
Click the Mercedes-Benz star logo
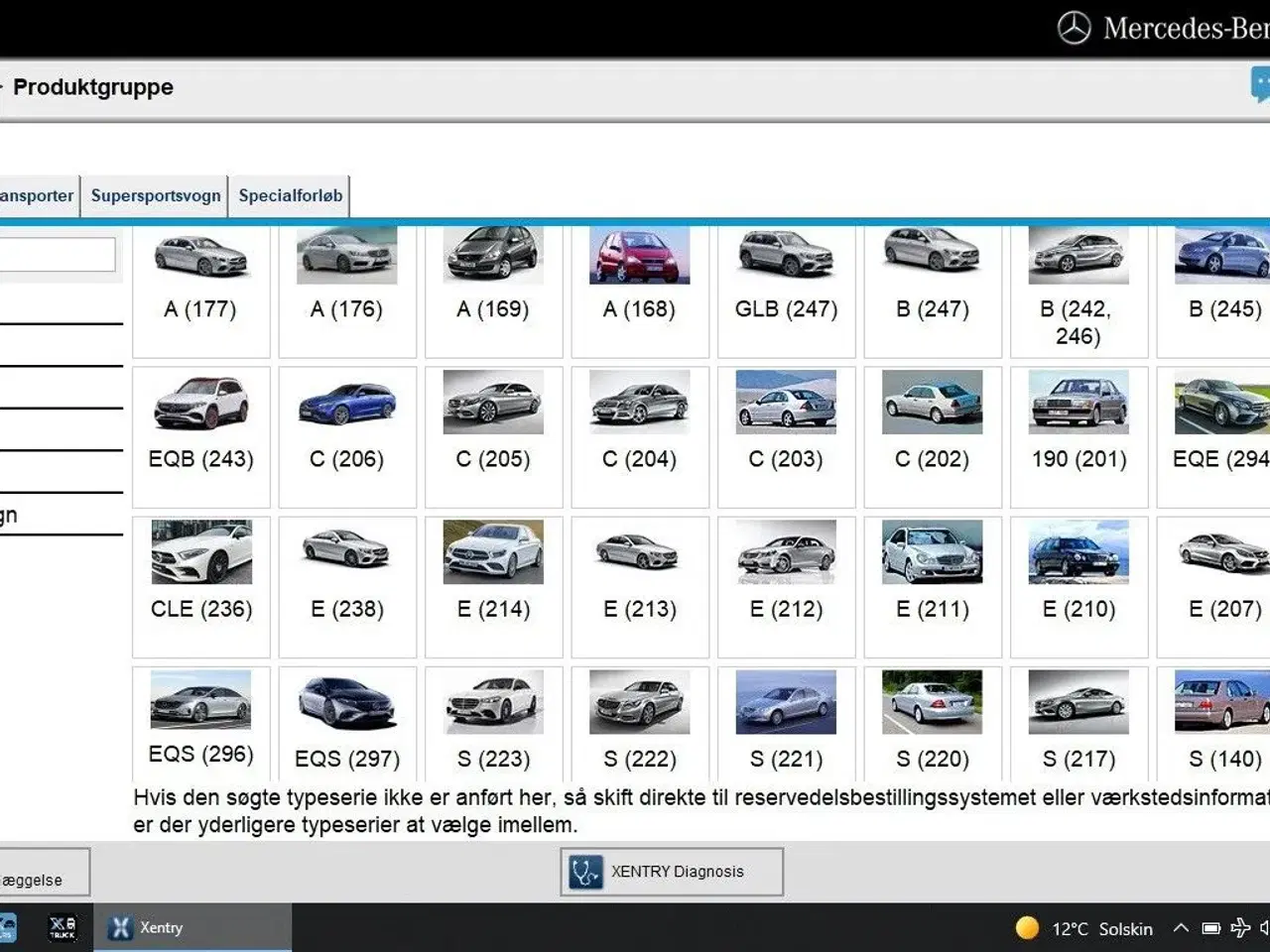(x=1074, y=28)
